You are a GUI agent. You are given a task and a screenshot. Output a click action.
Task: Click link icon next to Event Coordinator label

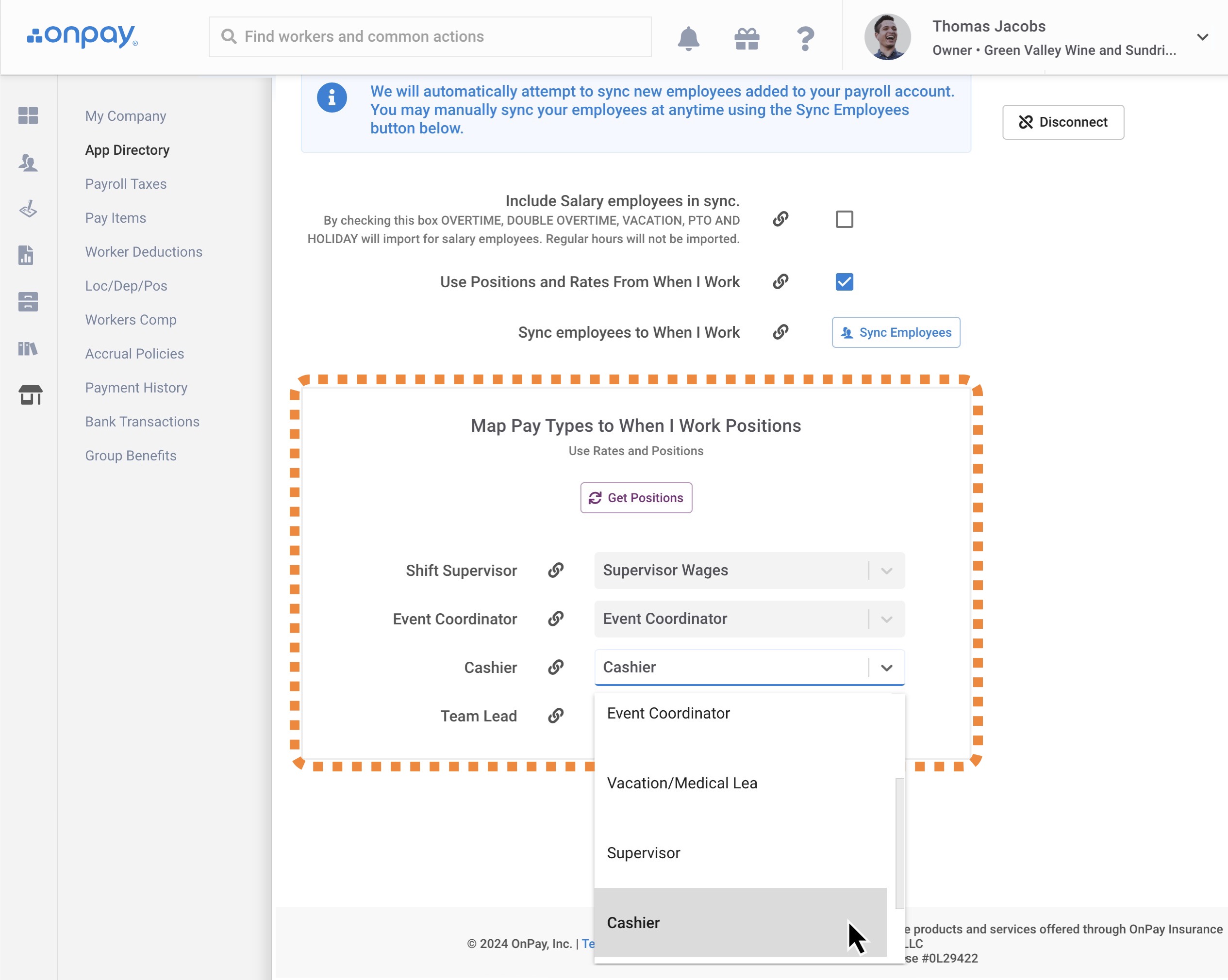tap(555, 619)
